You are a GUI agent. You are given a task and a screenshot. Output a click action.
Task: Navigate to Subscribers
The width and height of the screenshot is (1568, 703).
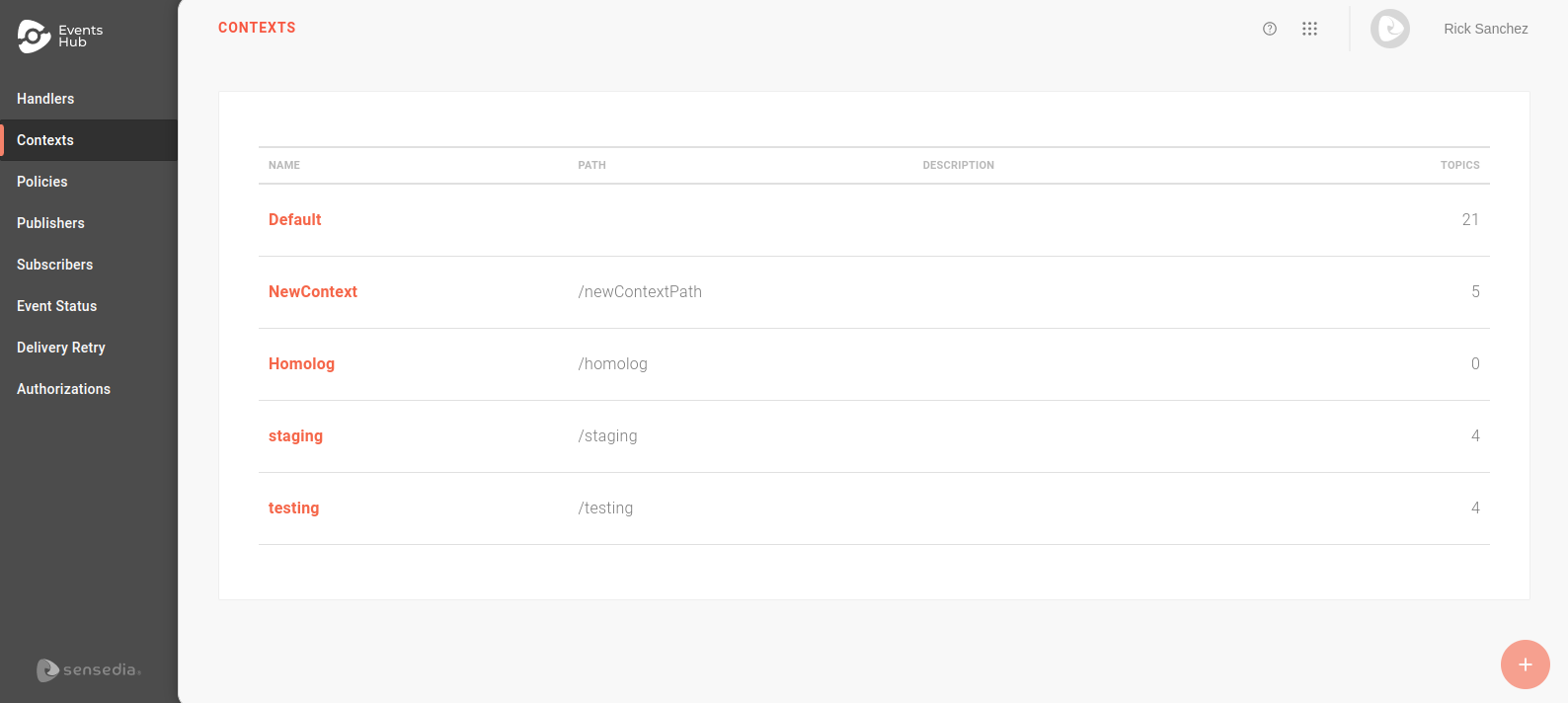54,265
